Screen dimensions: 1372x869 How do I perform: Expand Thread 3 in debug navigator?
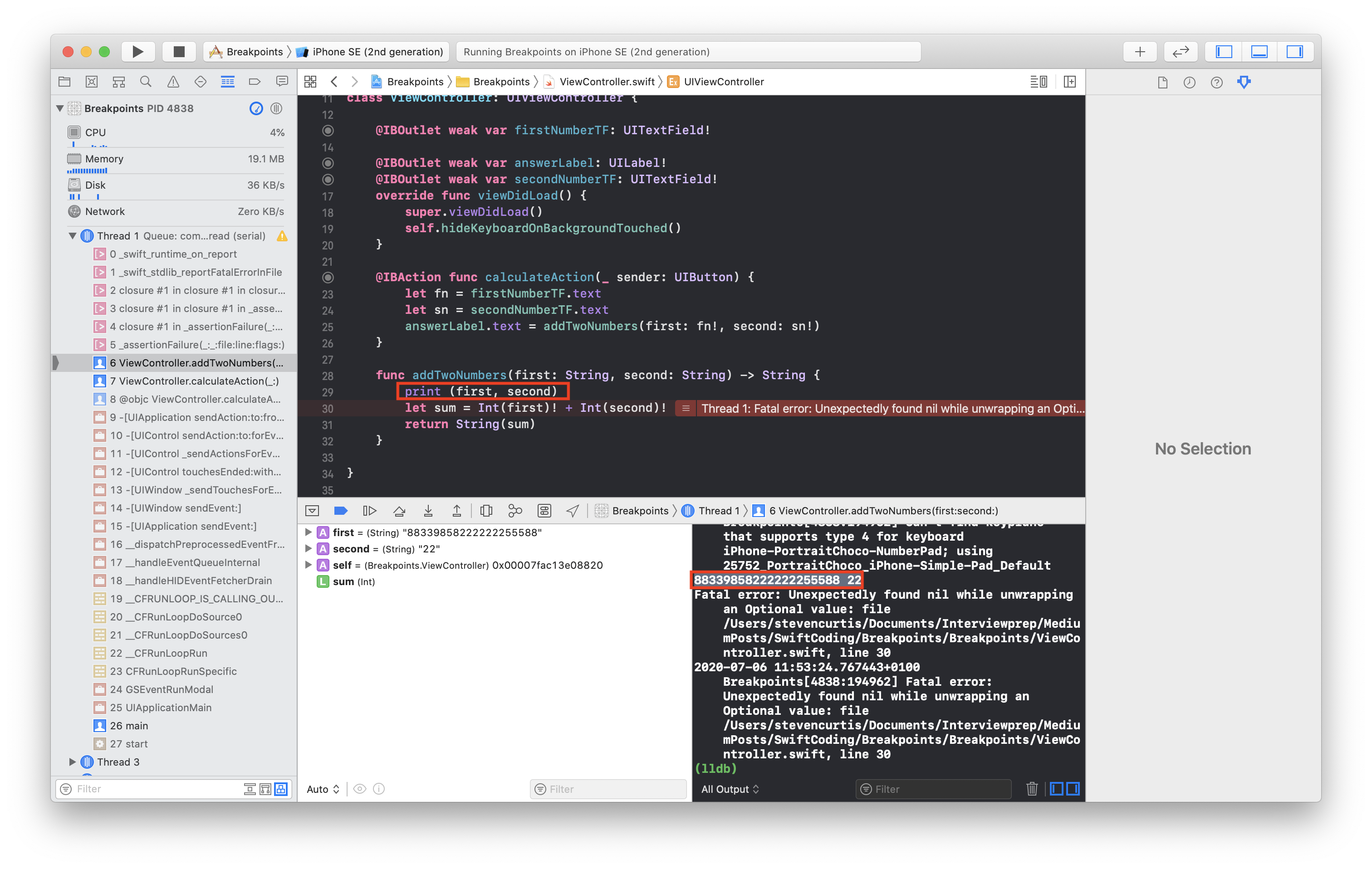(x=72, y=762)
